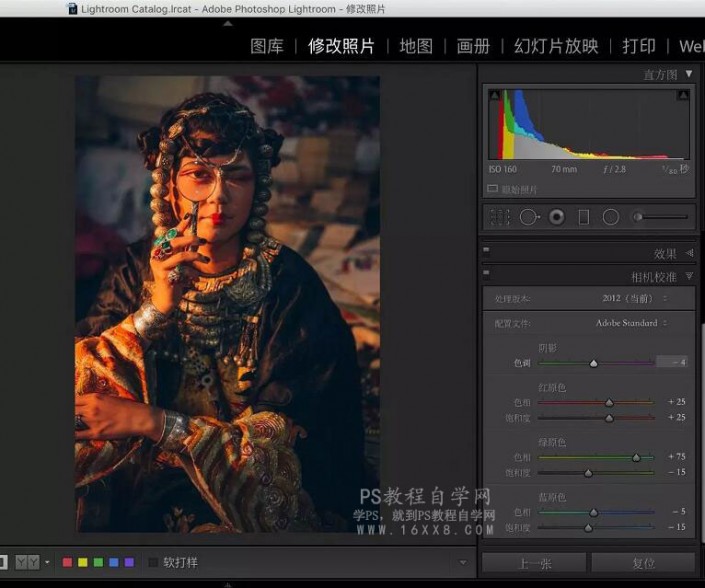This screenshot has height=588, width=705.
Task: Select the Adjustment Brush tool
Action: pyautogui.click(x=660, y=217)
